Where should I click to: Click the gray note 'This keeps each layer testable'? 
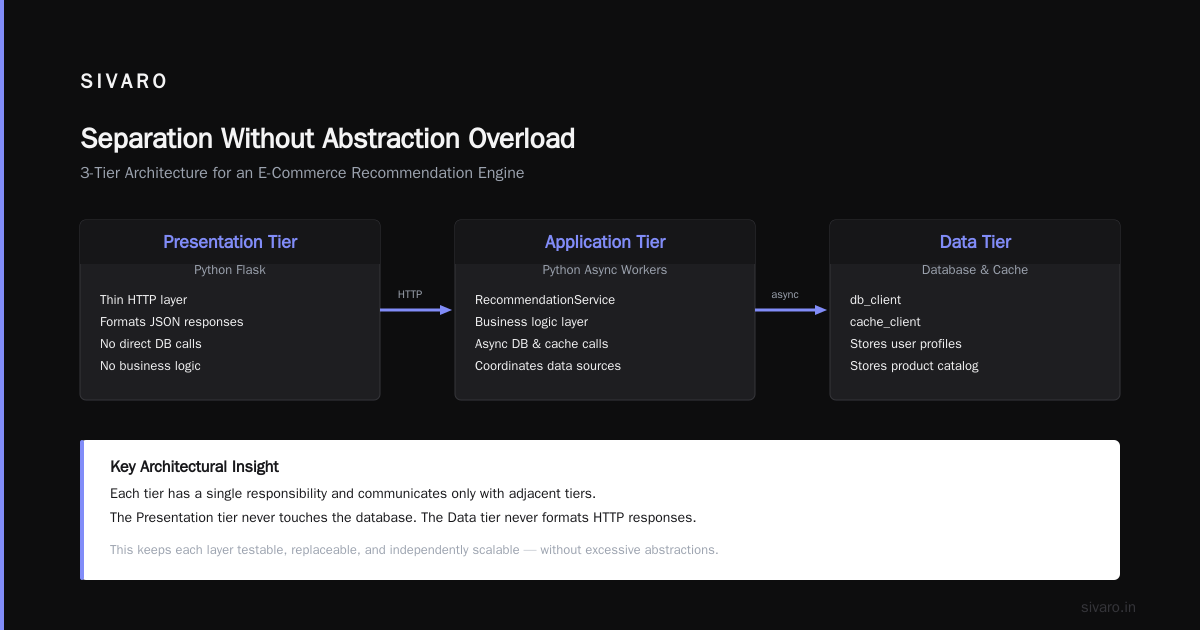coord(414,550)
